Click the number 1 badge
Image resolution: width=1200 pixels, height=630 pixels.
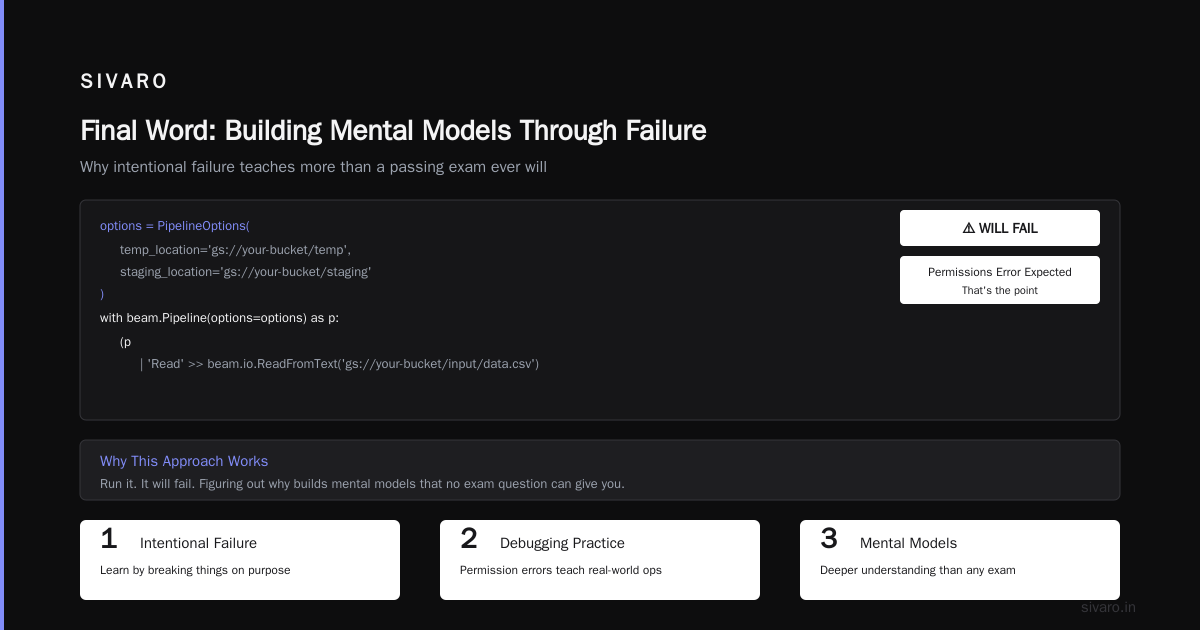(x=109, y=539)
